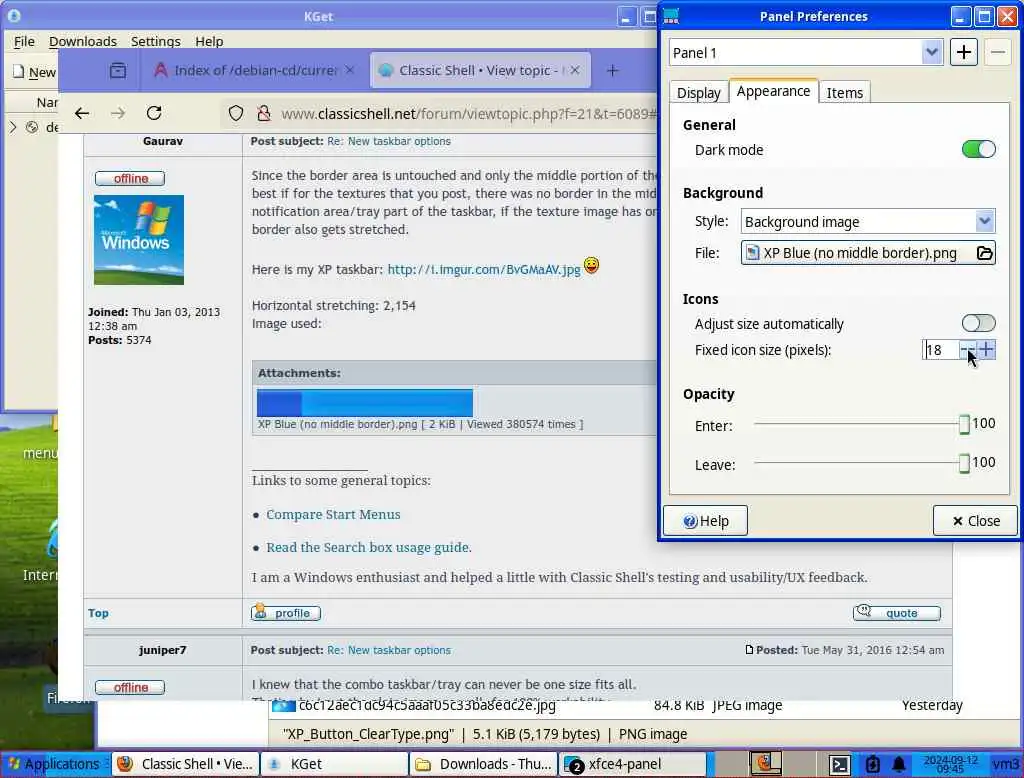Increase fixed icon size with plus
The width and height of the screenshot is (1024, 778).
tap(986, 350)
